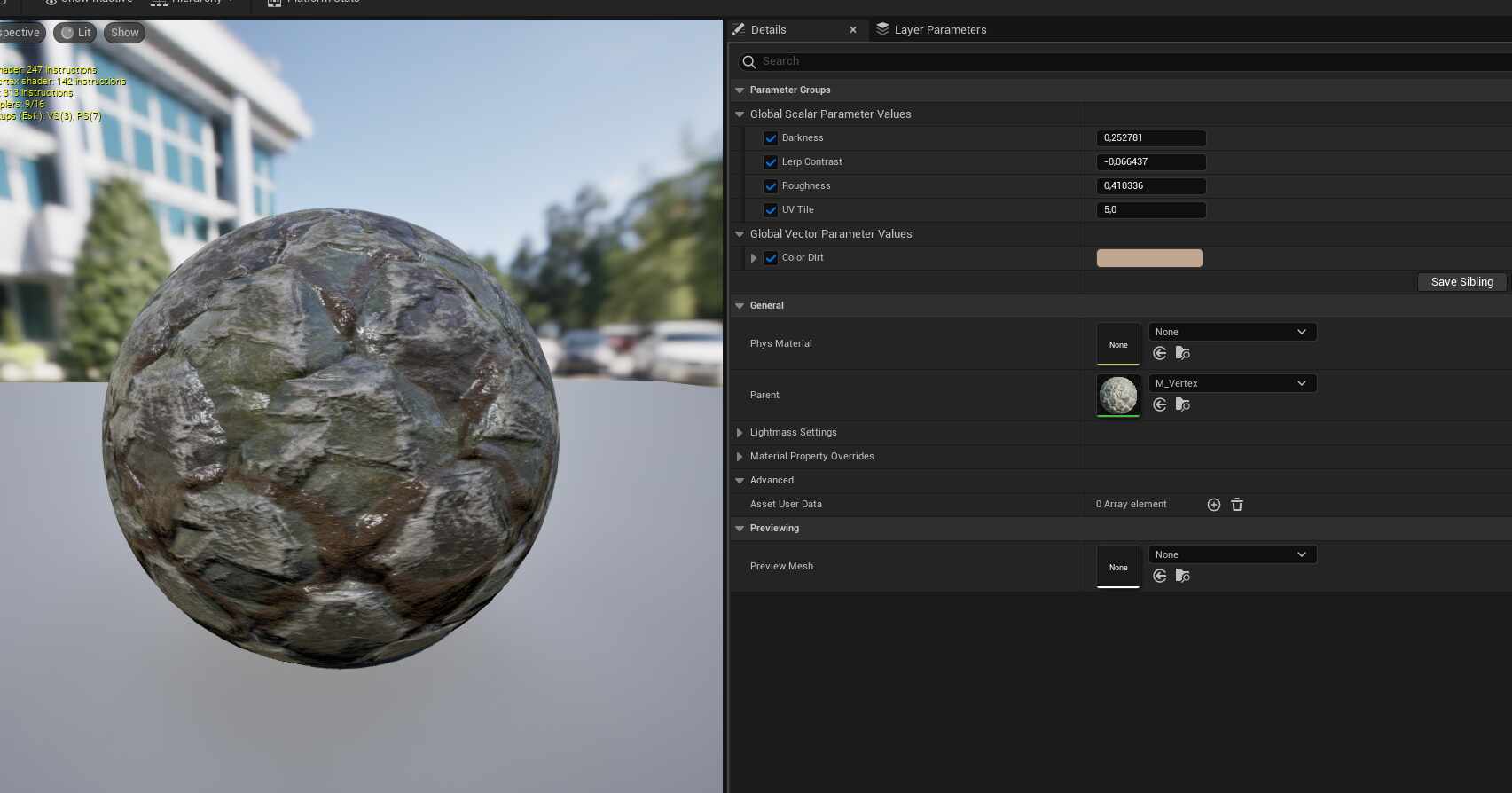
Task: Select the Details tab
Action: coord(768,30)
